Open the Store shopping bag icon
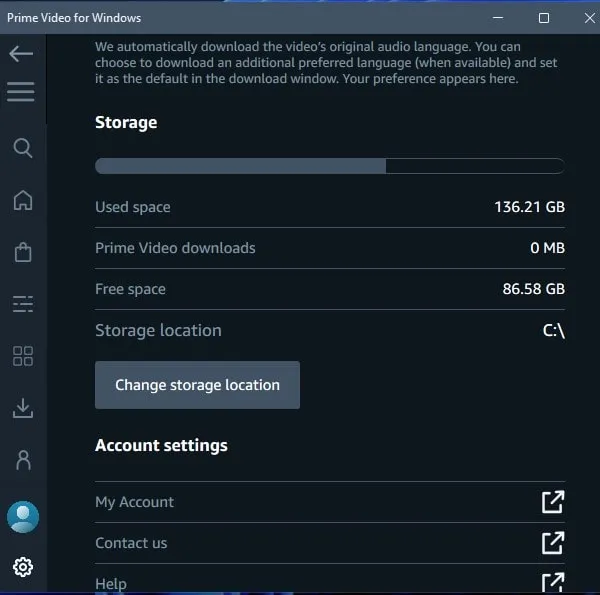 point(23,252)
